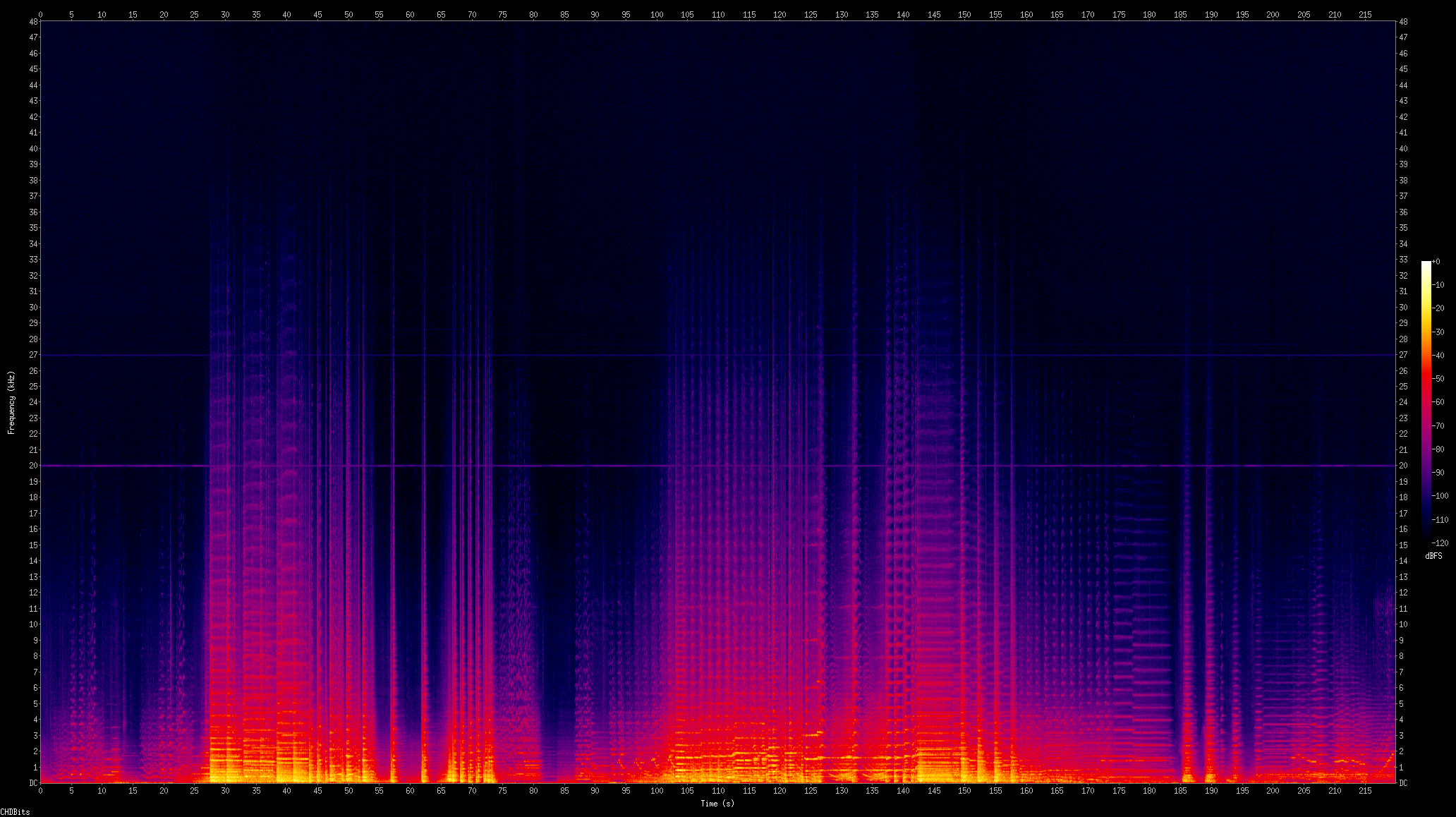Click the 'Time (s)' axis label
Image resolution: width=1456 pixels, height=817 pixels.
(717, 803)
